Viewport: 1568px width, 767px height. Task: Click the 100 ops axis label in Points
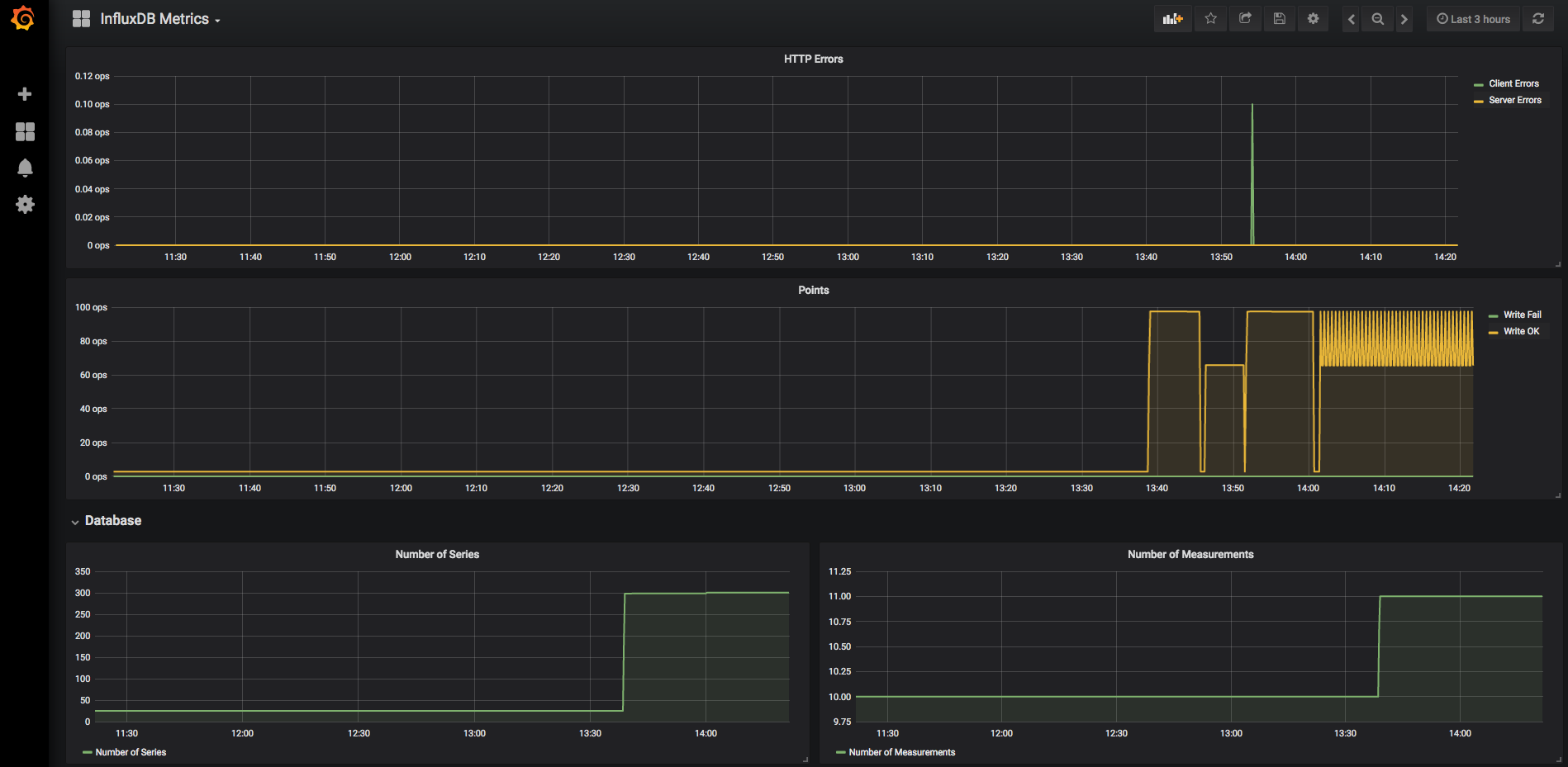pos(91,307)
